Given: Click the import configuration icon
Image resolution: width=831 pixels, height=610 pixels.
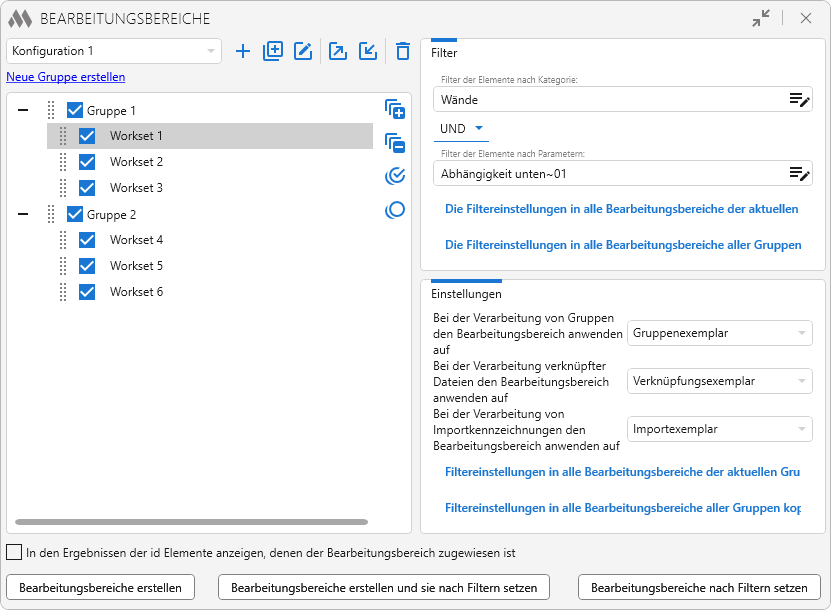Looking at the screenshot, I should [x=368, y=51].
